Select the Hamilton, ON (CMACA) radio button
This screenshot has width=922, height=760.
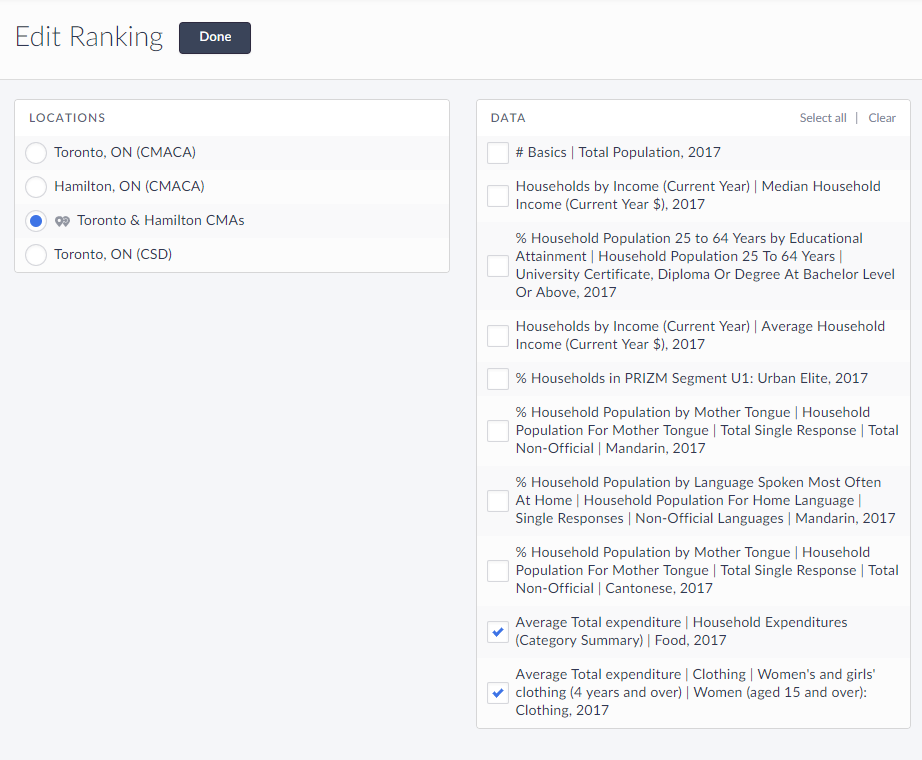pos(36,187)
